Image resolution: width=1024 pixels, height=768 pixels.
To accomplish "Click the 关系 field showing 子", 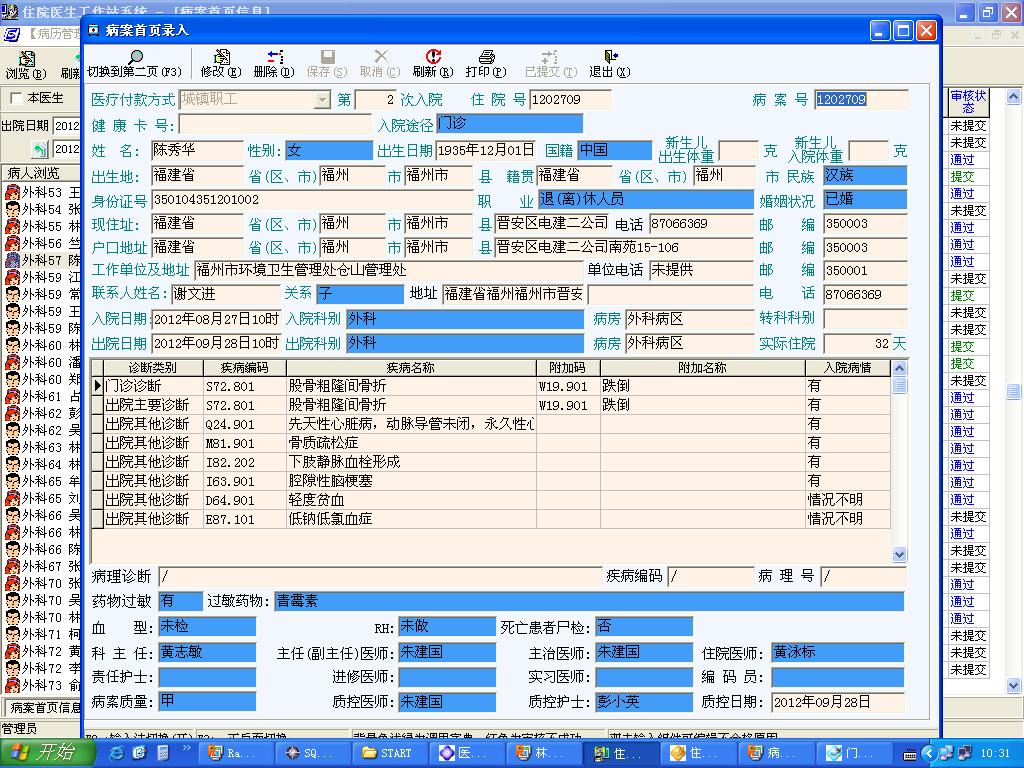I will pyautogui.click(x=360, y=294).
